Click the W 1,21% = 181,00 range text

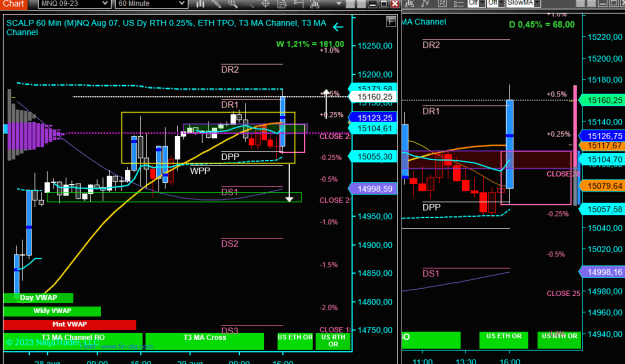[x=310, y=44]
